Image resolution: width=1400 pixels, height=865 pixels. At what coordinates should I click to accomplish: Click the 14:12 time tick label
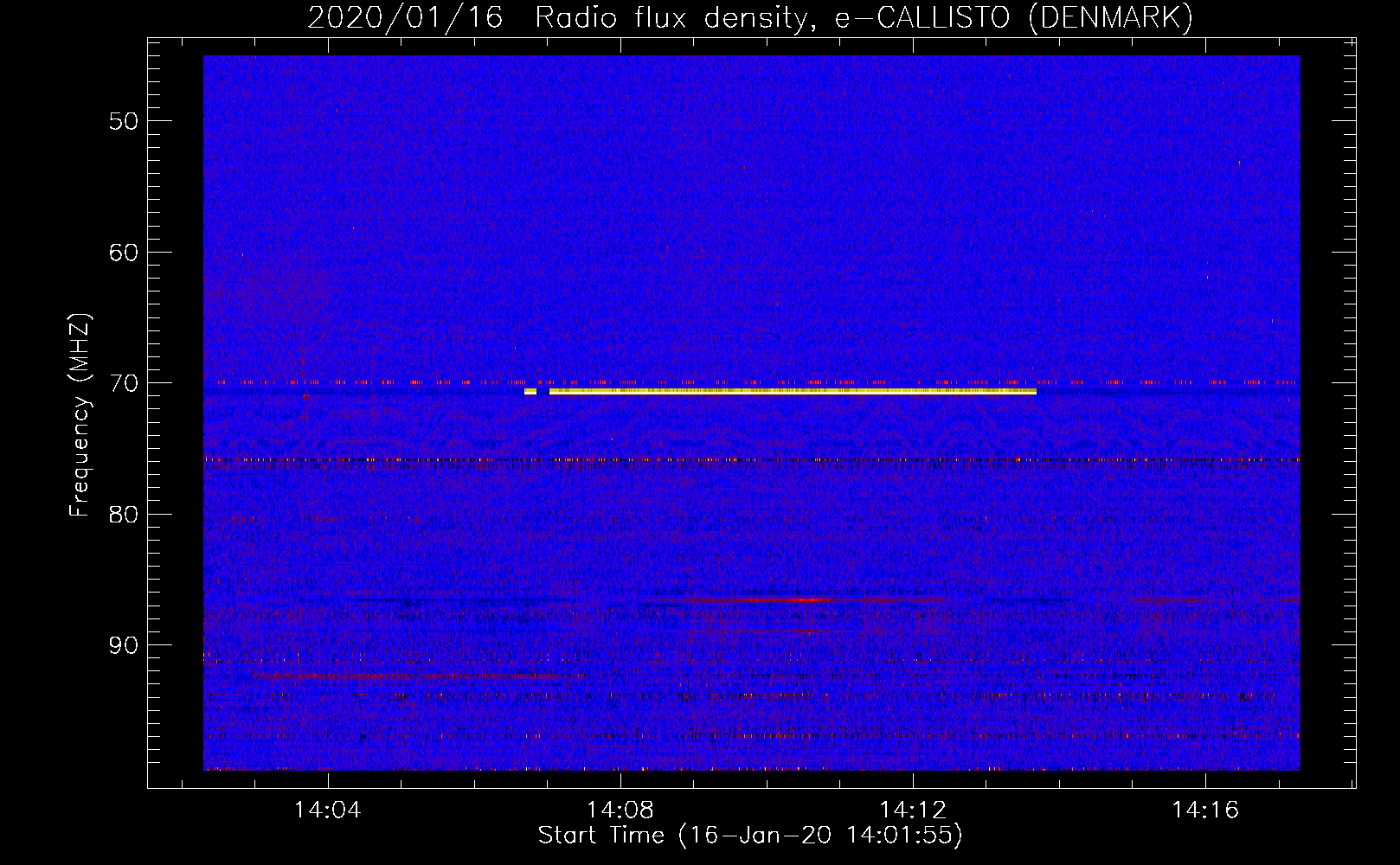coord(913,811)
